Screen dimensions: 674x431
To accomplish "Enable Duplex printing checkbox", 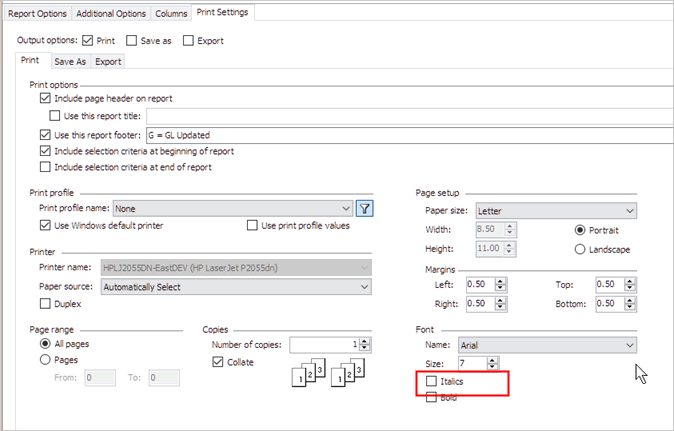I will [45, 303].
